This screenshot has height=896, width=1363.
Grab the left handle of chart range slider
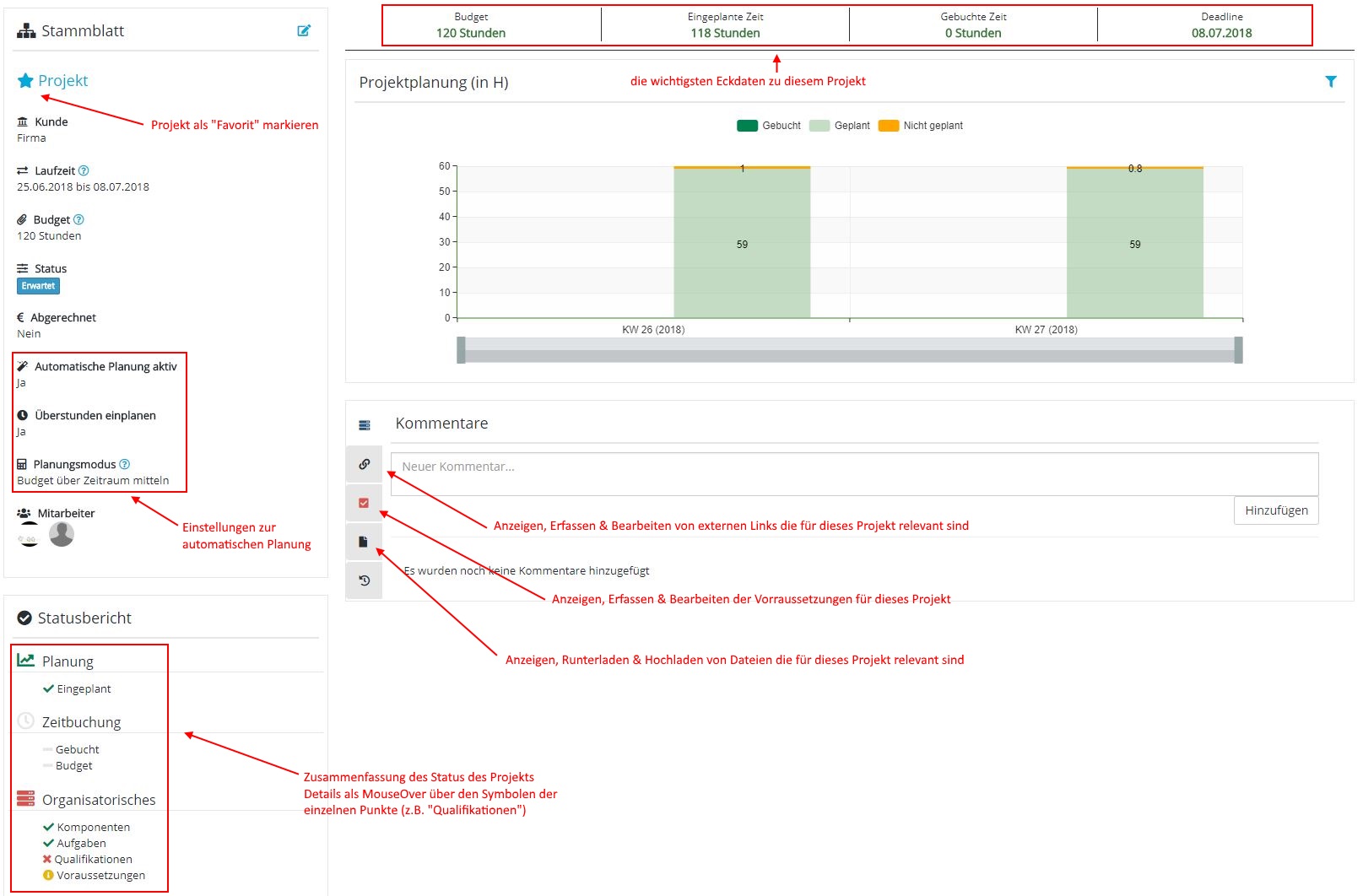[x=461, y=350]
